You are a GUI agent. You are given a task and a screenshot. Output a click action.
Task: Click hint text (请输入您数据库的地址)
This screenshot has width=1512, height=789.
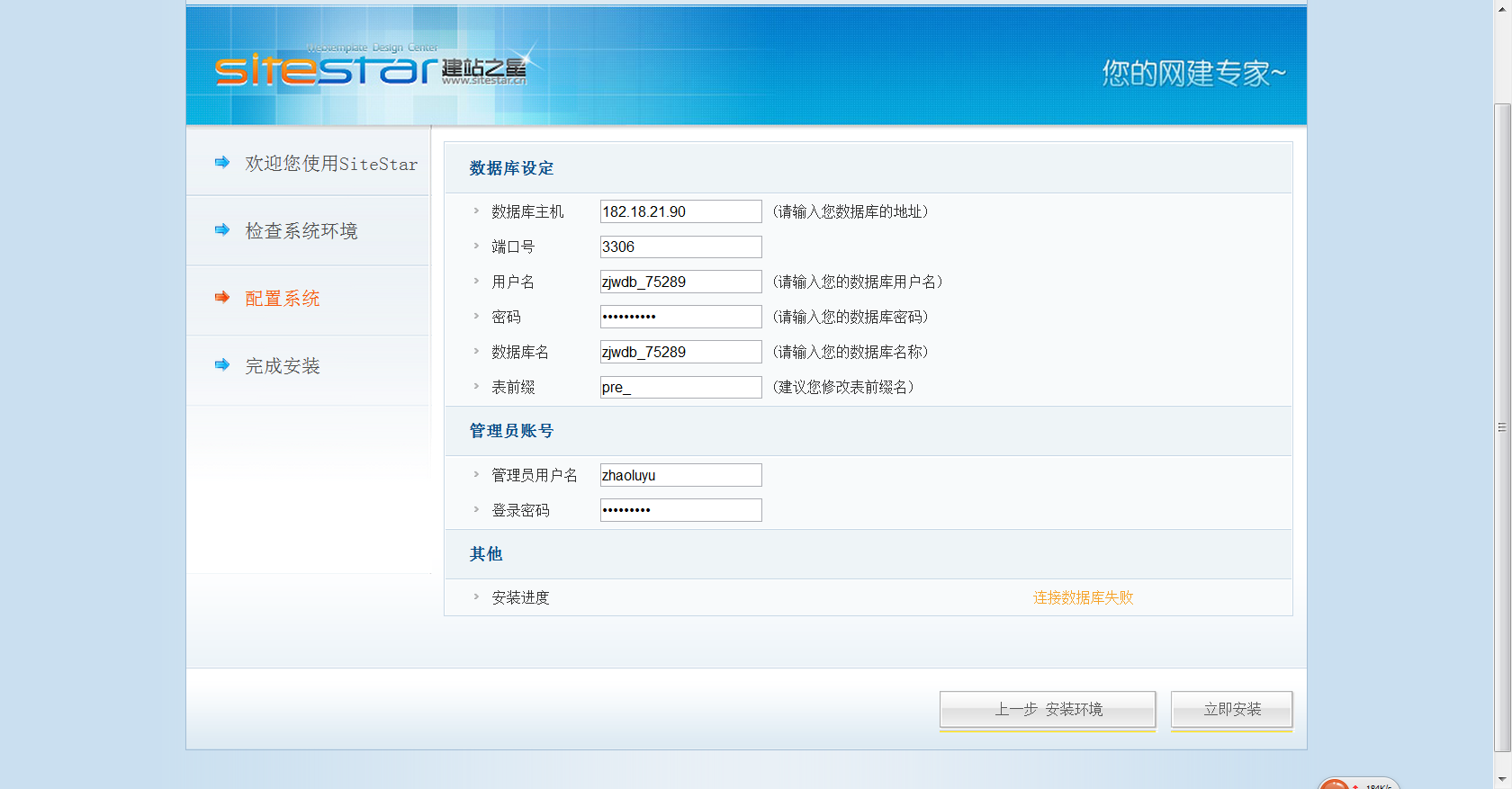coord(850,211)
